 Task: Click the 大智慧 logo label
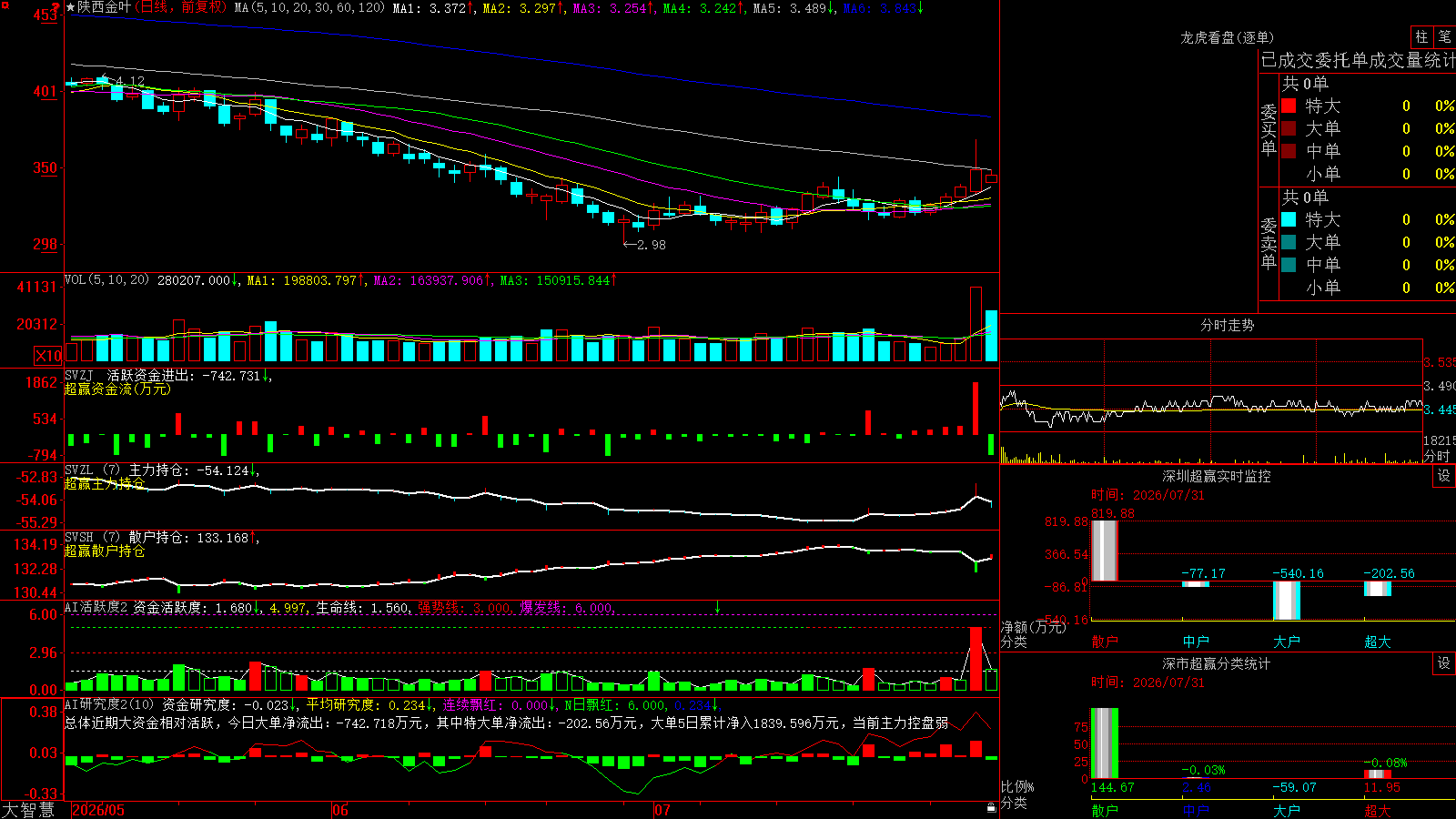click(28, 810)
